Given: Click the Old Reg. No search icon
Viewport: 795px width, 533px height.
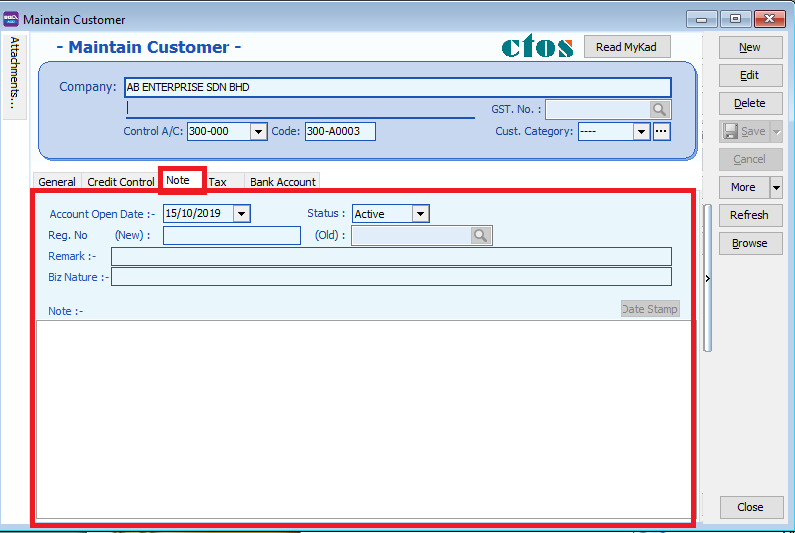Looking at the screenshot, I should coord(481,236).
